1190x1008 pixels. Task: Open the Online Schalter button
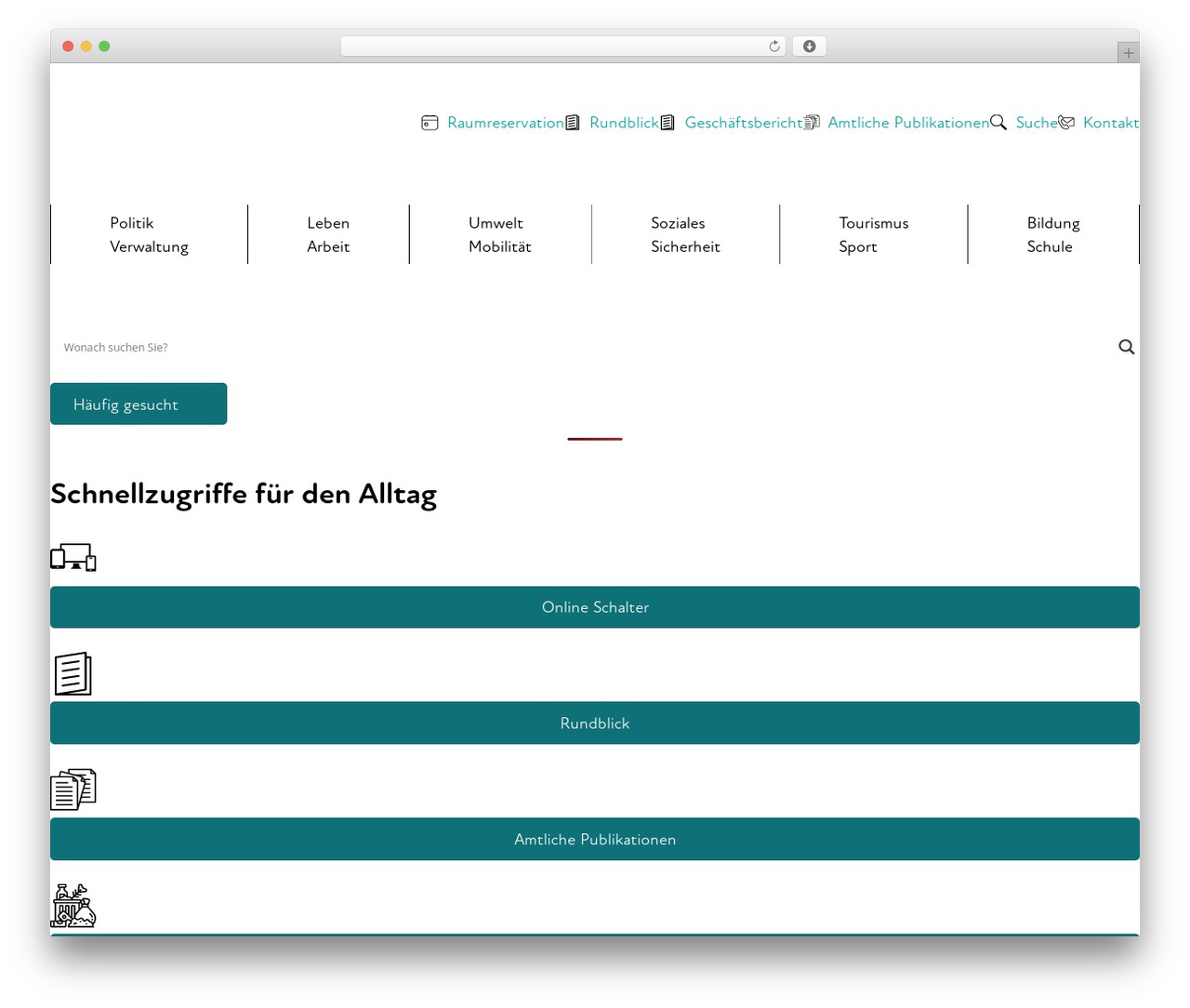[x=595, y=607]
